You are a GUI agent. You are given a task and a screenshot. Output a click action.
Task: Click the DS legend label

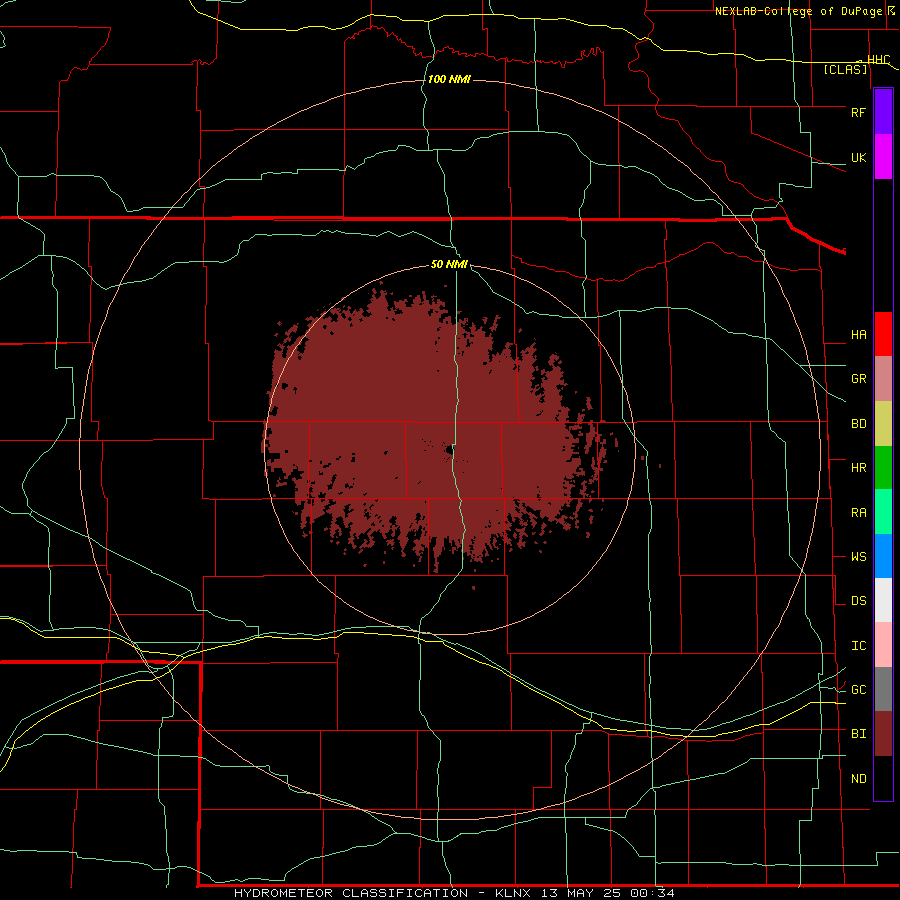point(858,601)
